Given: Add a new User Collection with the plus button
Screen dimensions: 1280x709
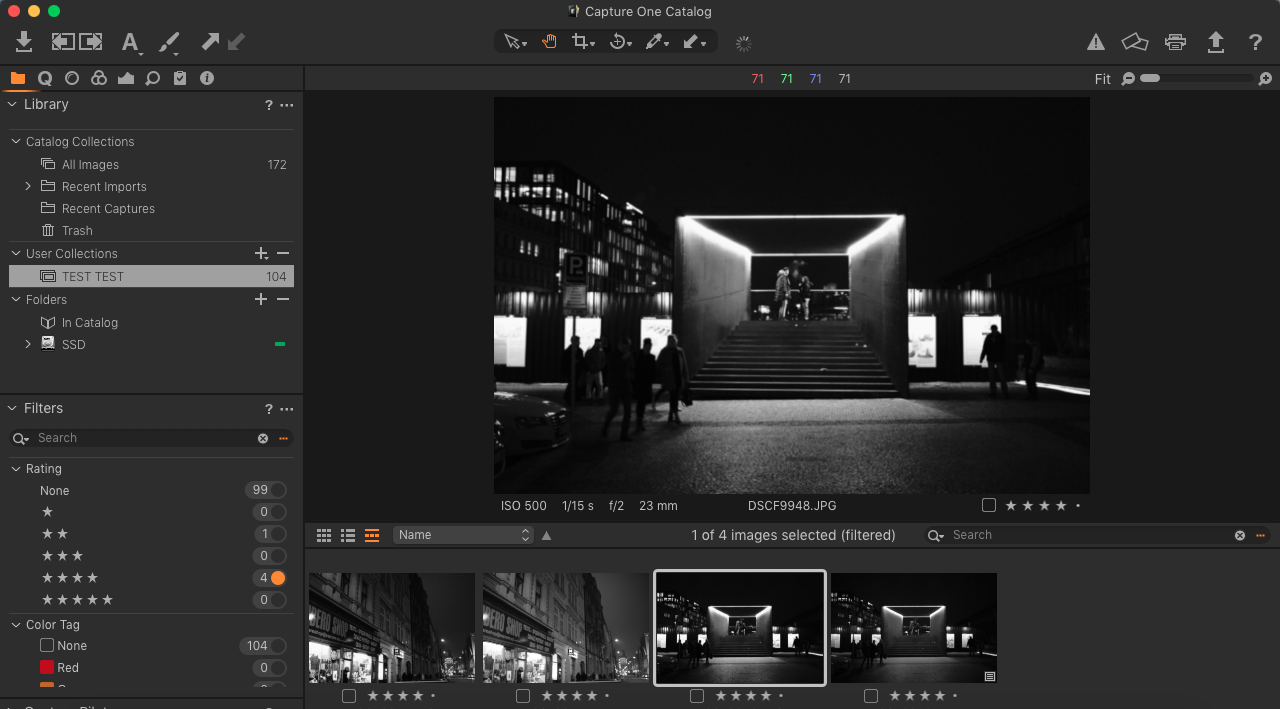Looking at the screenshot, I should tap(260, 253).
